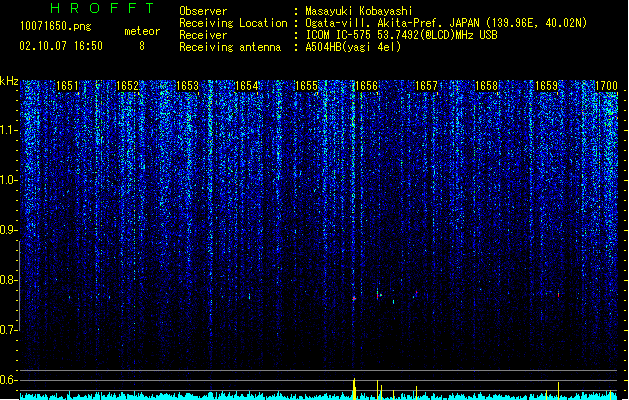Click the 'Receiving antenna' label
This screenshot has height=400, width=629.
click(230, 47)
